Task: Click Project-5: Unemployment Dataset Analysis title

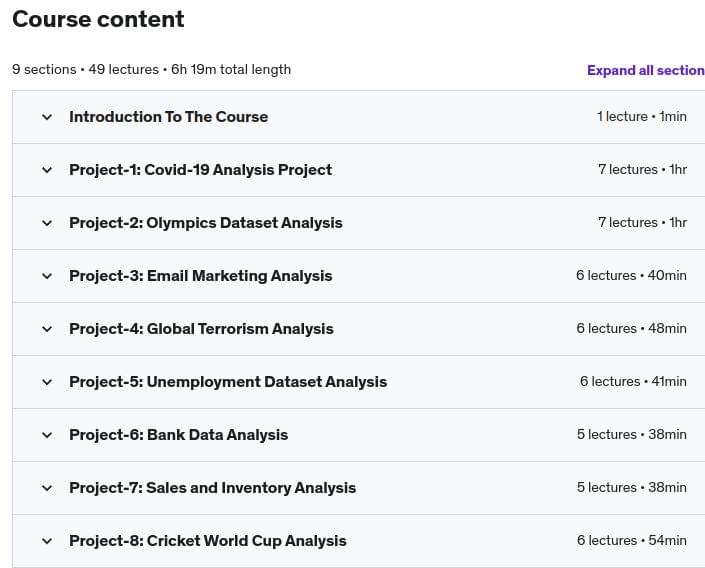Action: tap(227, 382)
